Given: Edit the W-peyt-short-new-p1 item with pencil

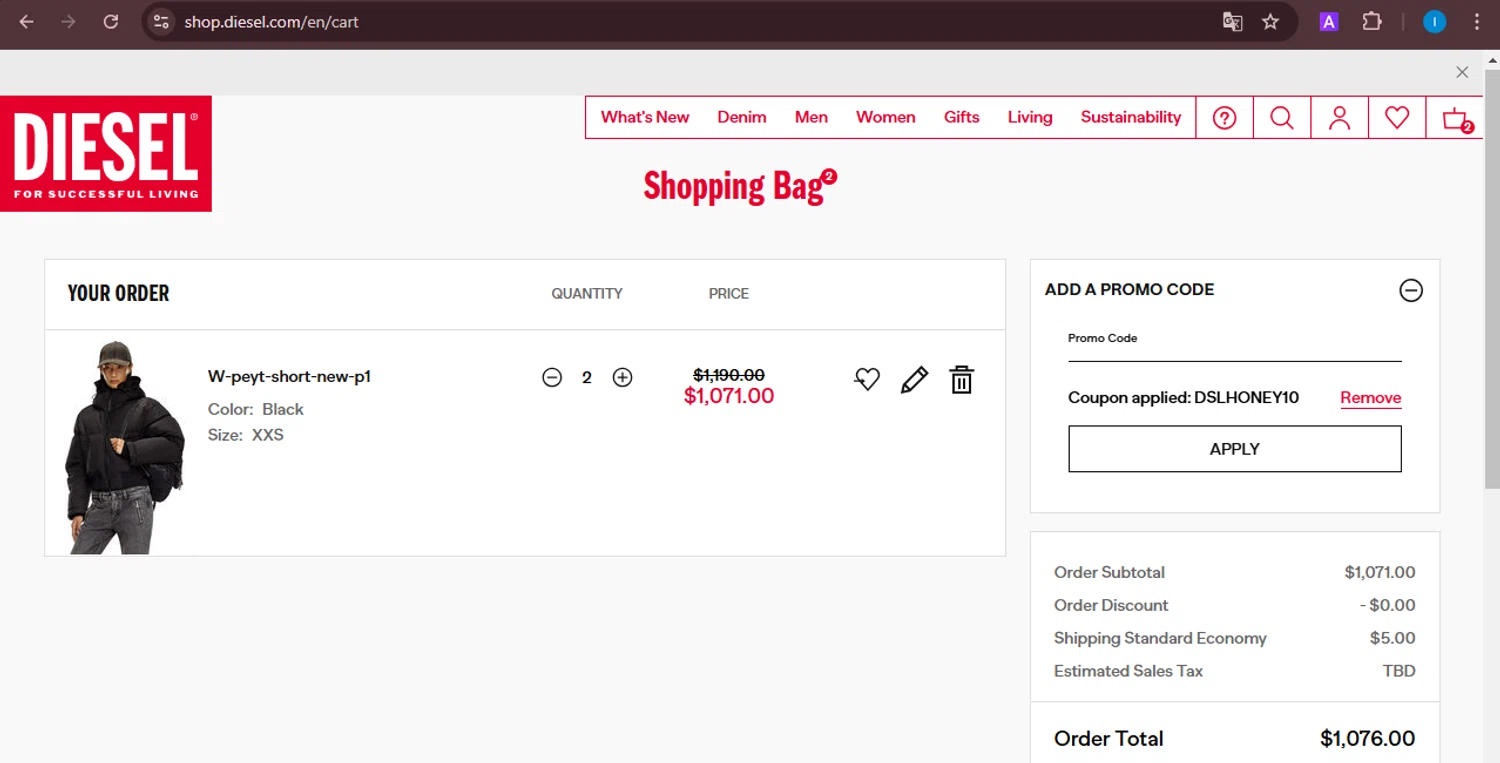Looking at the screenshot, I should [x=914, y=380].
